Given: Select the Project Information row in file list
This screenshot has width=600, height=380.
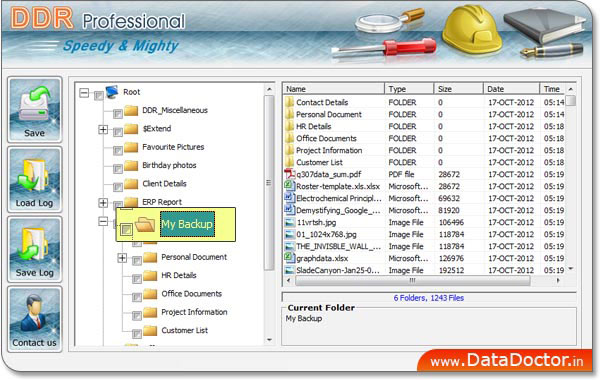Looking at the screenshot, I should tap(425, 150).
